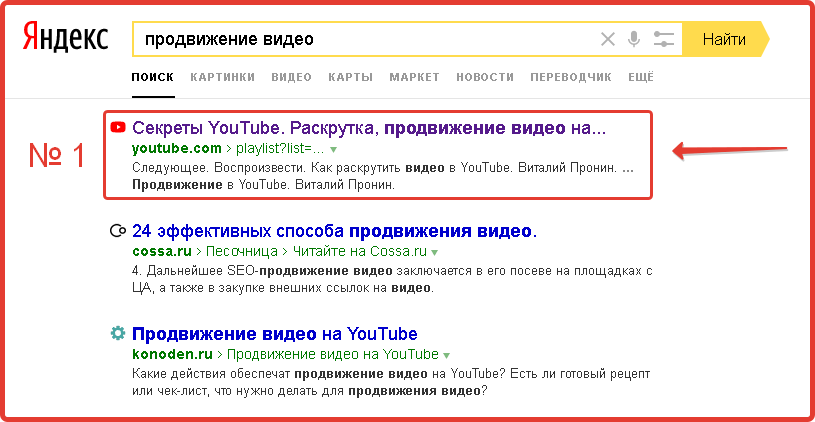Expand the dropdown arrow after 'Читайте на Cossa.ru'
Viewport: 815px width, 422px height.
click(x=435, y=253)
